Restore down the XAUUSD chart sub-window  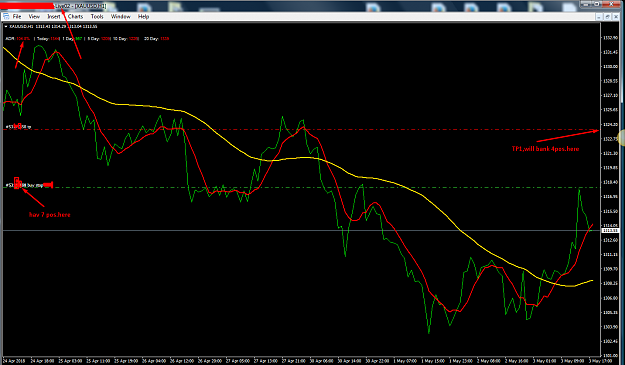point(607,17)
